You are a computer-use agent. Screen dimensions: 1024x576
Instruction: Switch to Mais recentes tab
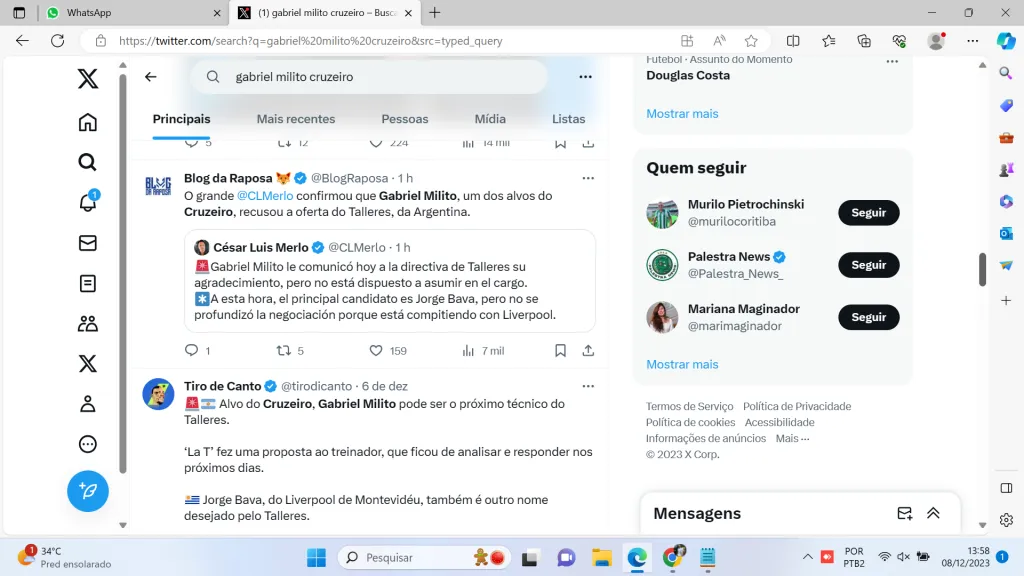point(296,119)
